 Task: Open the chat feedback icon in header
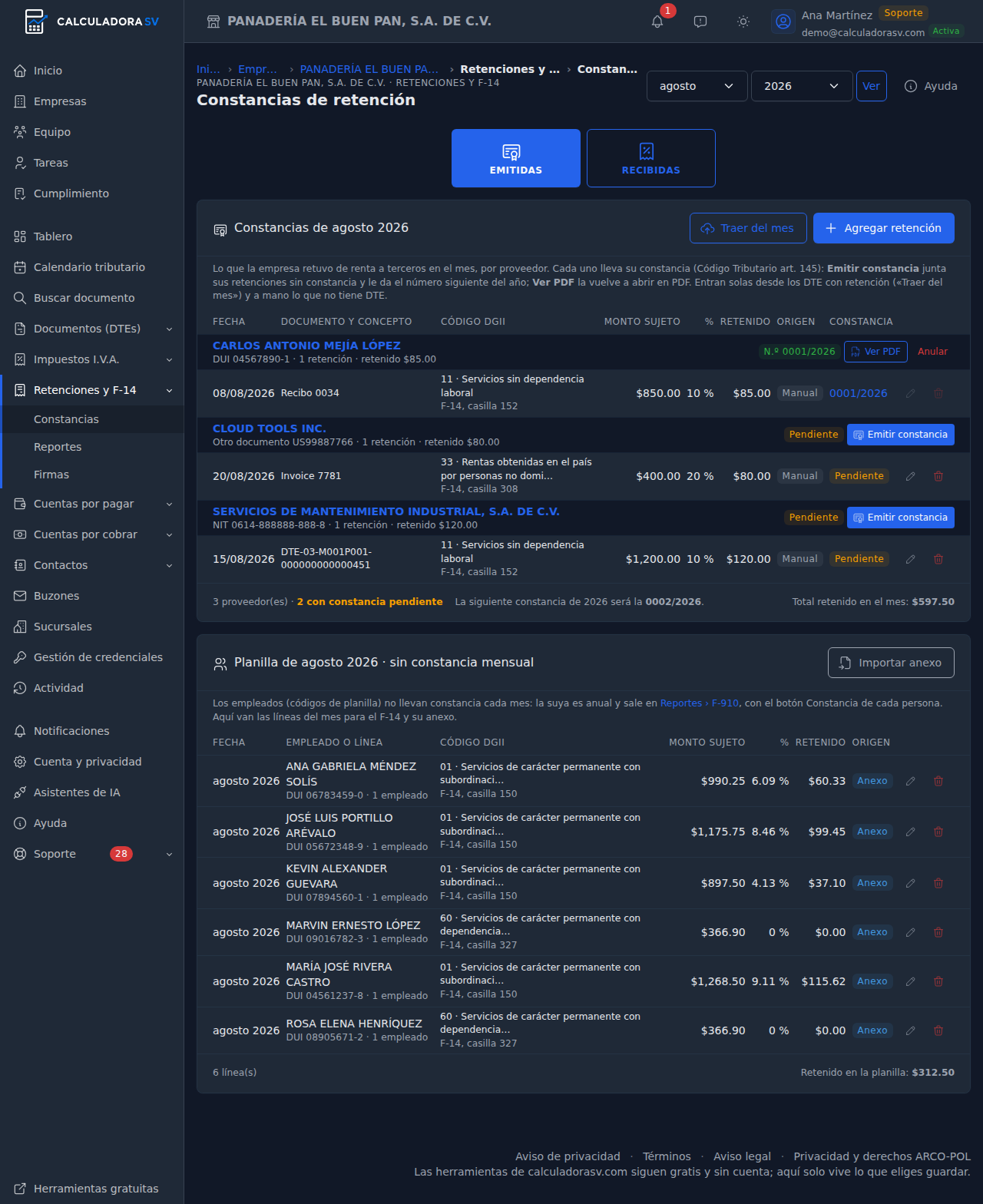click(700, 21)
